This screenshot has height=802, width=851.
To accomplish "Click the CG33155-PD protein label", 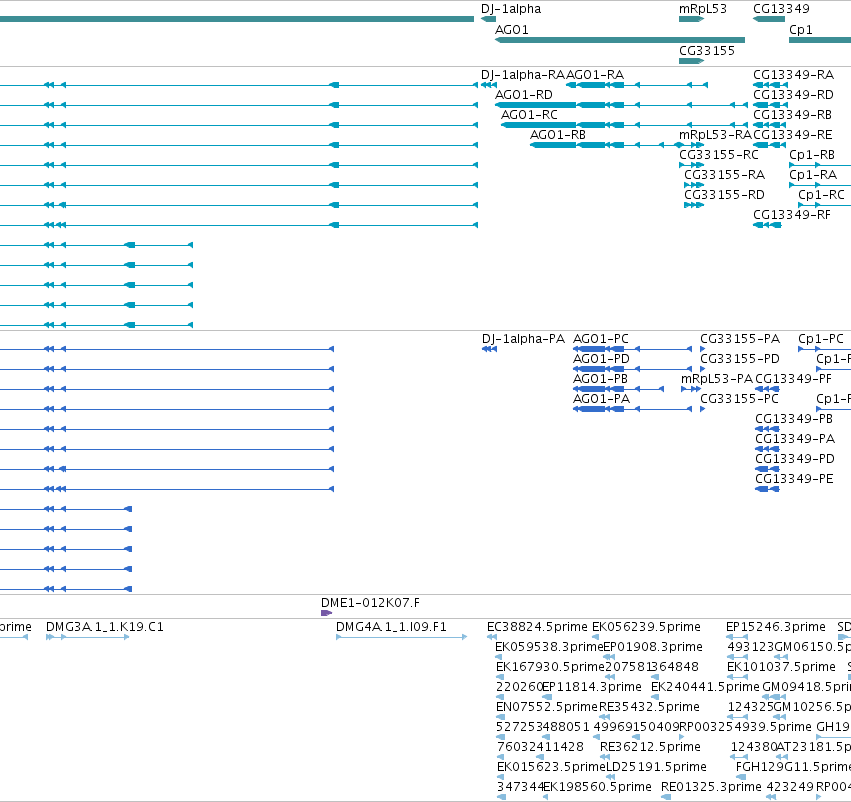I will 740,359.
